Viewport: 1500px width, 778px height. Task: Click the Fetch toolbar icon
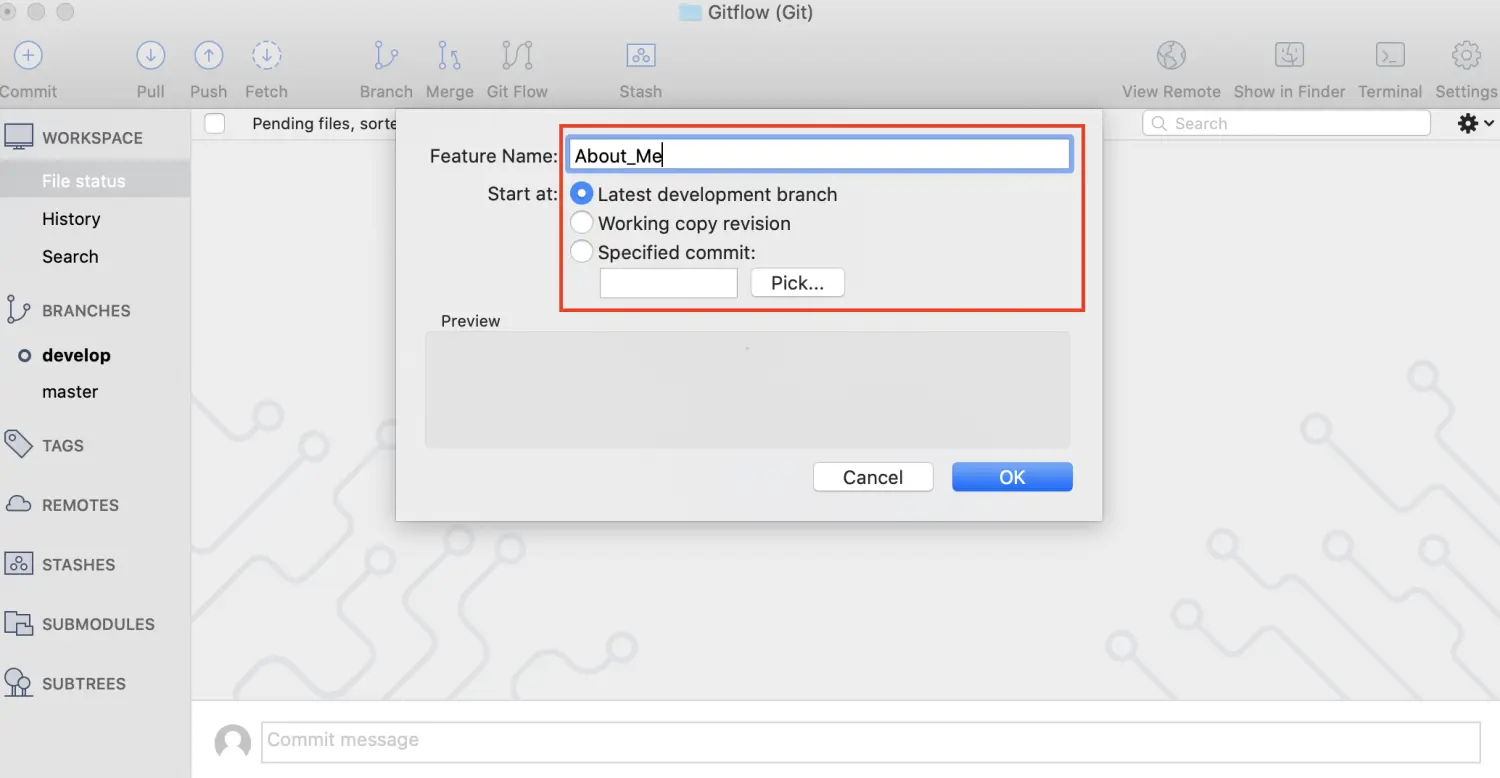click(266, 56)
